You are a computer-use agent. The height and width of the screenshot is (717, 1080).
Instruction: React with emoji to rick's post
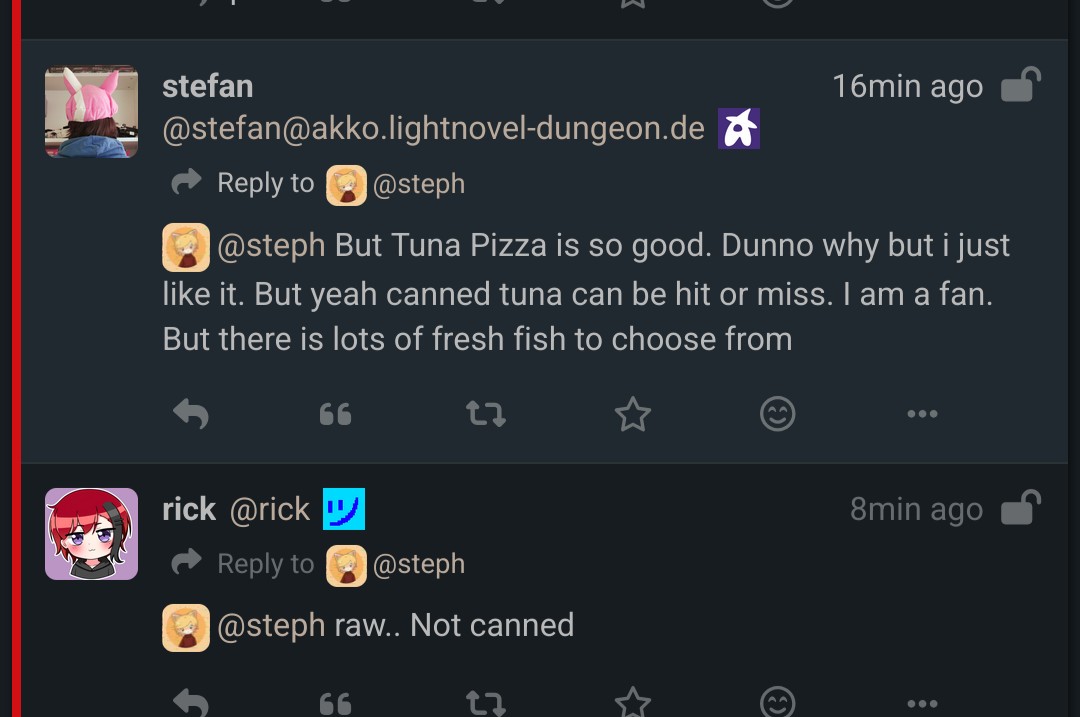777,703
